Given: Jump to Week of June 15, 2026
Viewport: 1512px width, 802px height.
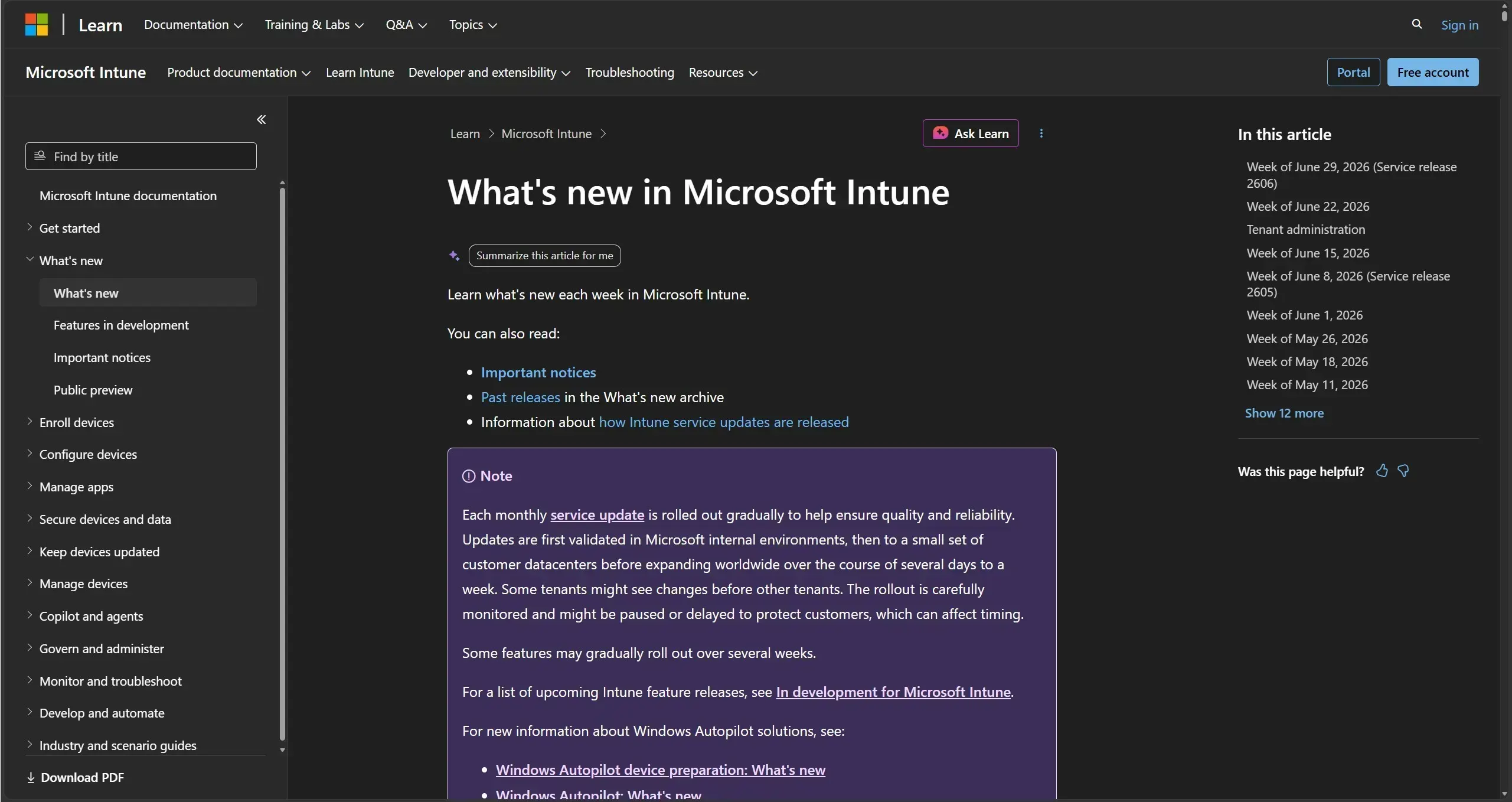Looking at the screenshot, I should coord(1308,253).
